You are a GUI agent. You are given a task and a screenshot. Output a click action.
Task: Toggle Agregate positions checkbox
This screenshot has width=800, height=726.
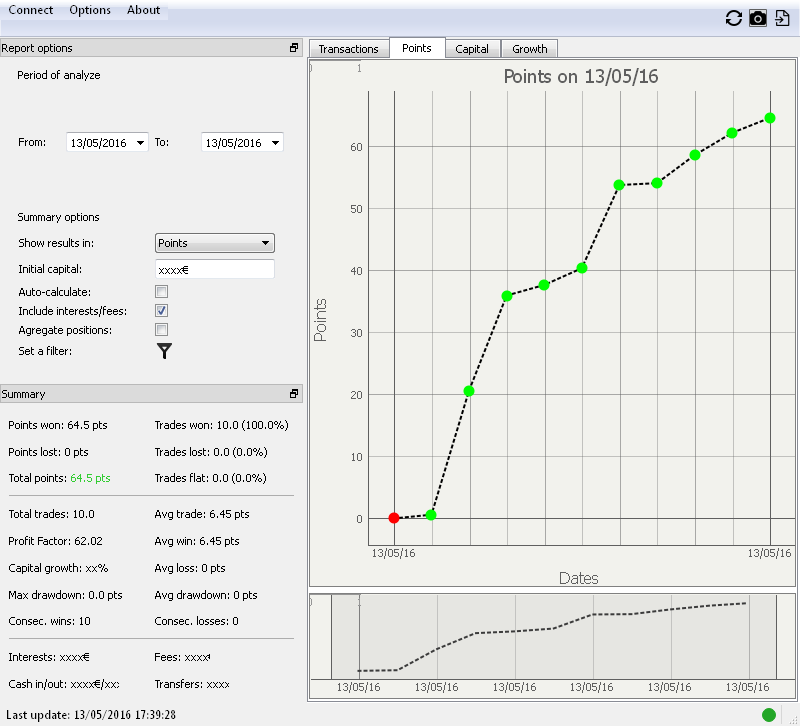(161, 330)
